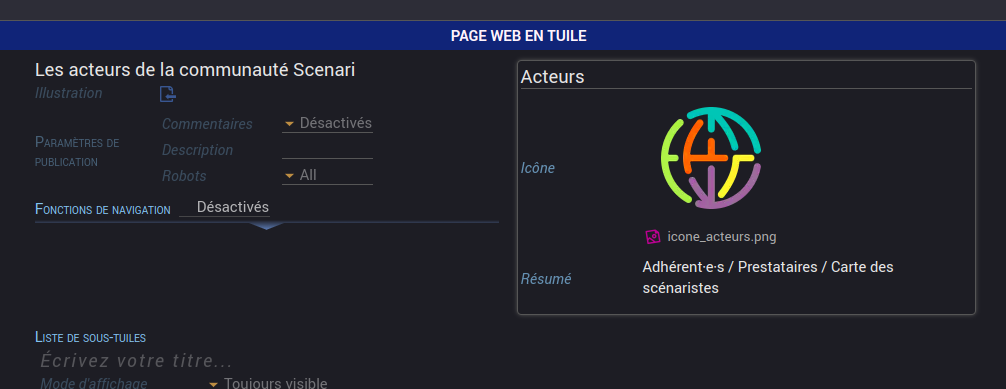Screen dimensions: 1006x389
Task: Open the colorful globe icon image
Action: point(711,158)
